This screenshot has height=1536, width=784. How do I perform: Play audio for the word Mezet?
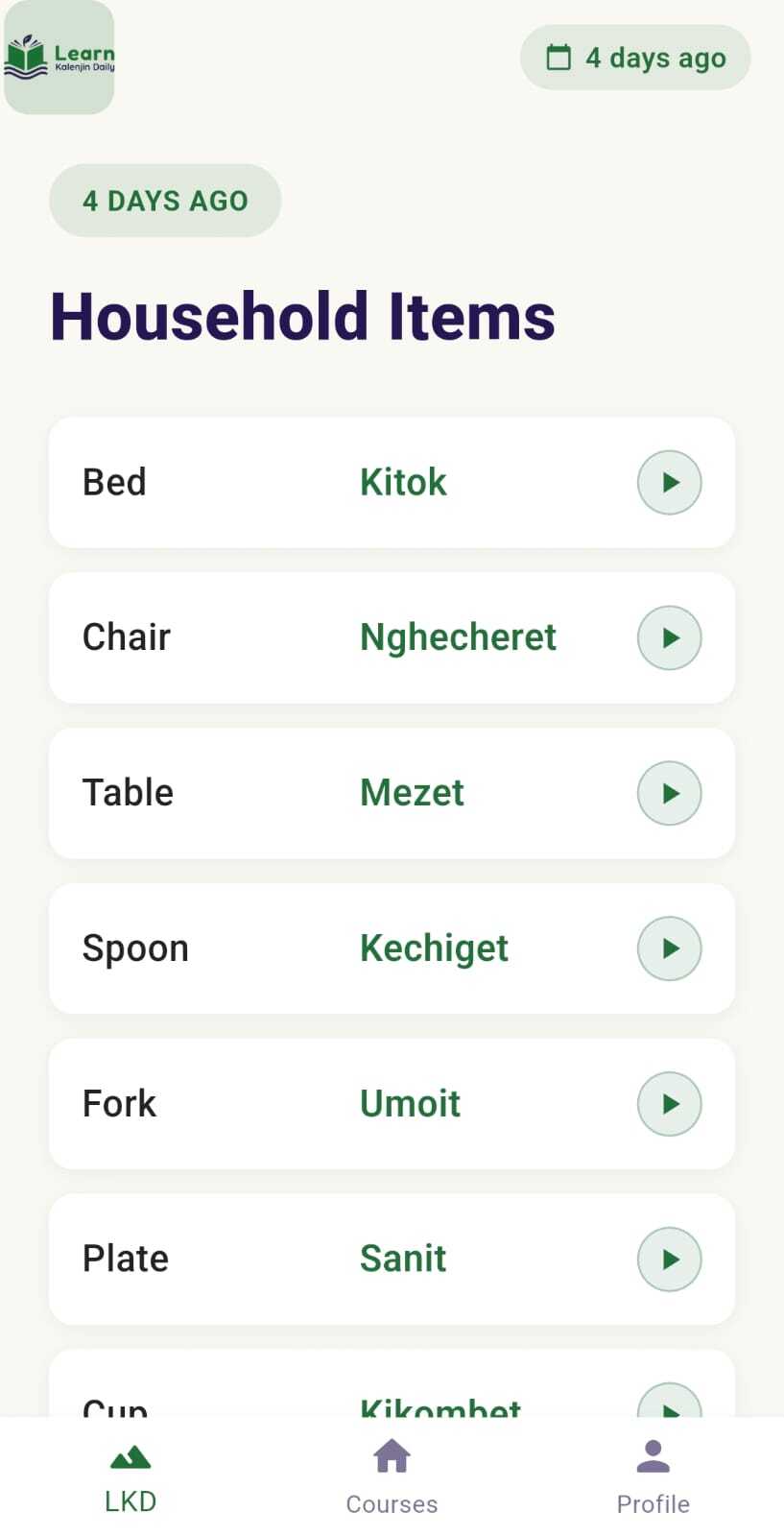669,793
